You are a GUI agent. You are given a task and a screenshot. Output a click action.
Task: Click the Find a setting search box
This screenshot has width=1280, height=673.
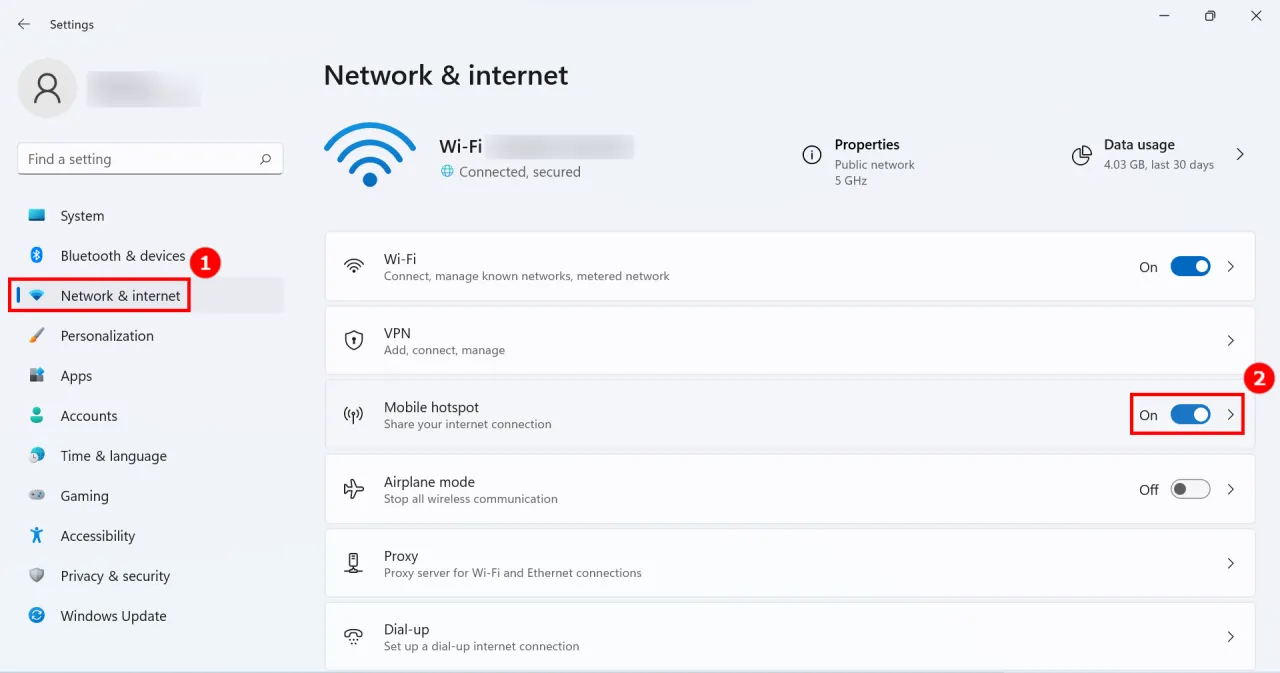pos(150,158)
